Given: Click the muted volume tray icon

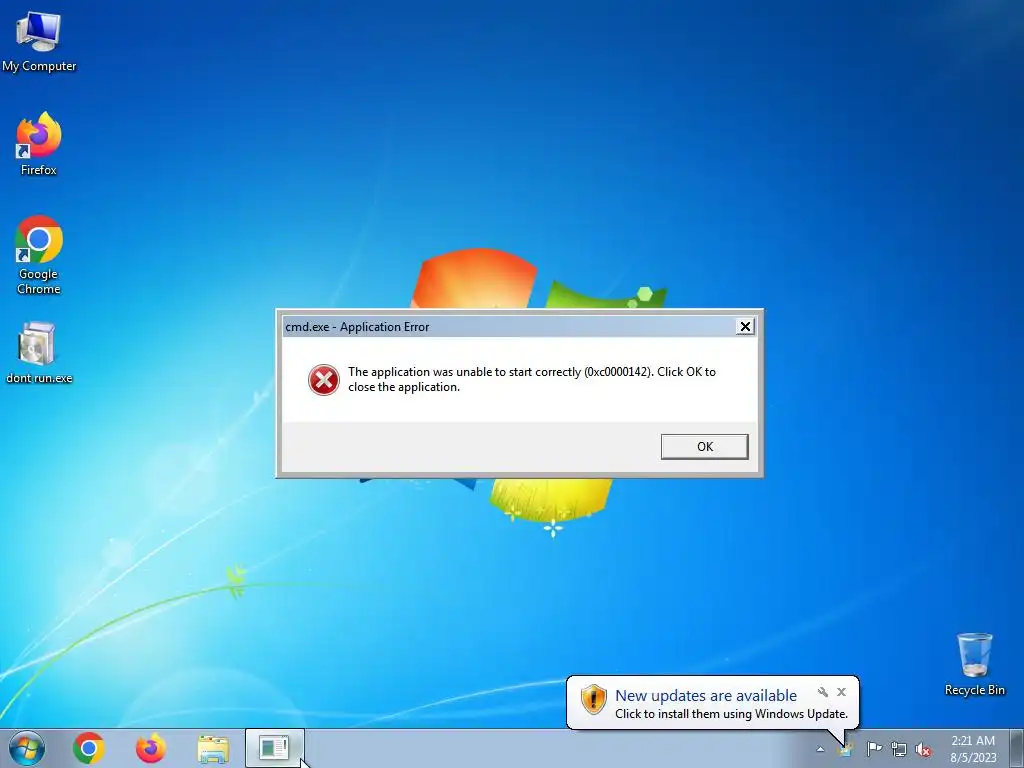Looking at the screenshot, I should 923,749.
